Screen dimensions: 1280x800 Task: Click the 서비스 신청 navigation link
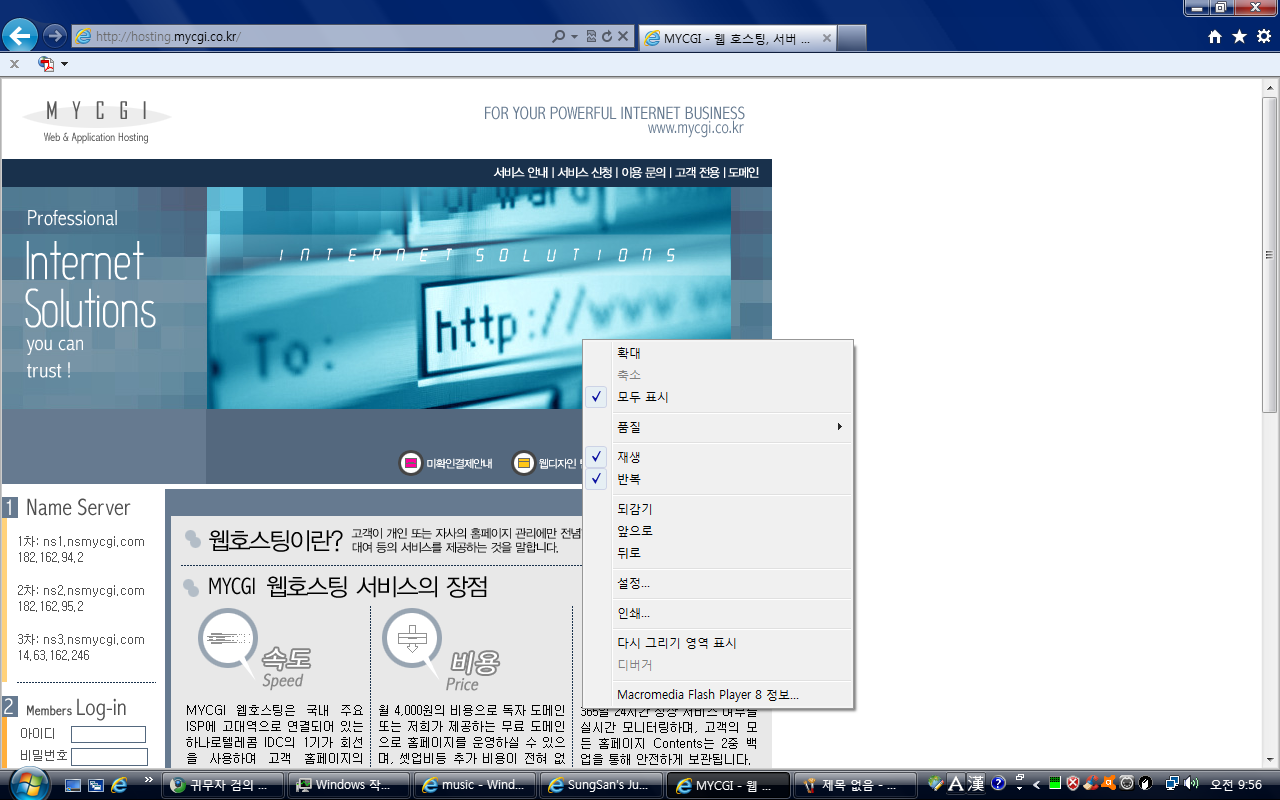[585, 173]
